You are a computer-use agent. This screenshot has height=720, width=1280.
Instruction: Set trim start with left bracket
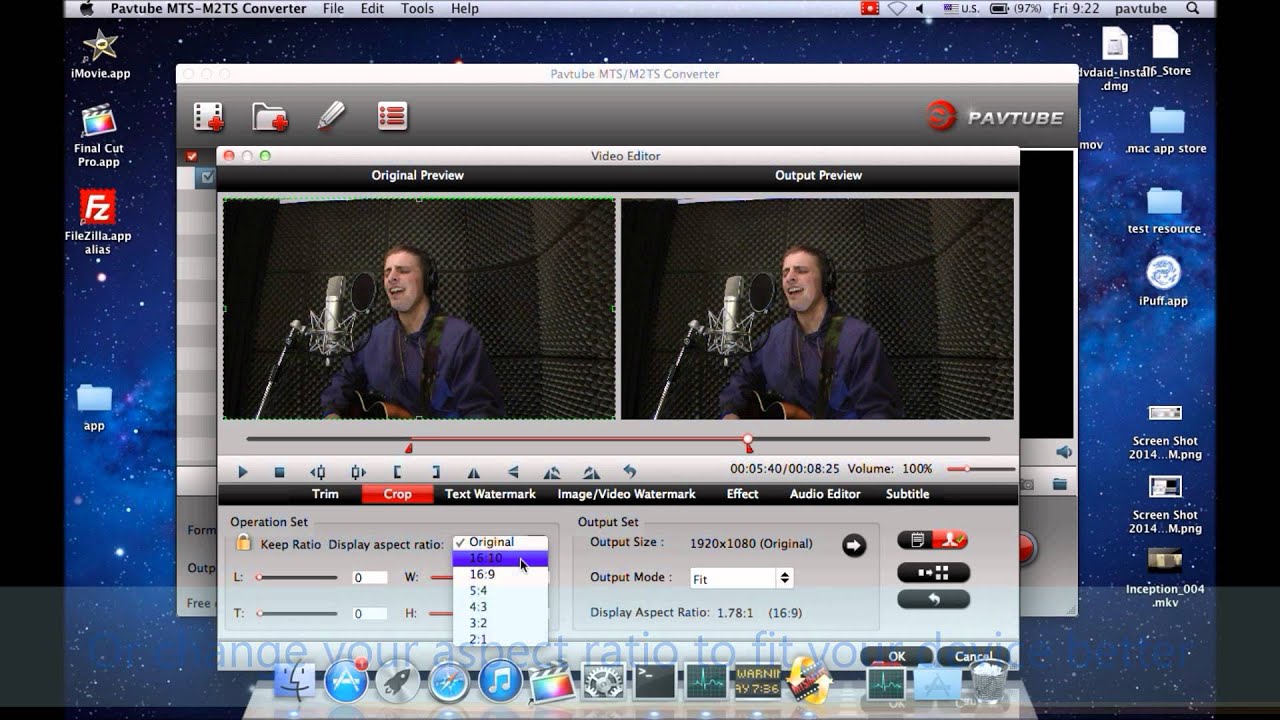(x=397, y=472)
